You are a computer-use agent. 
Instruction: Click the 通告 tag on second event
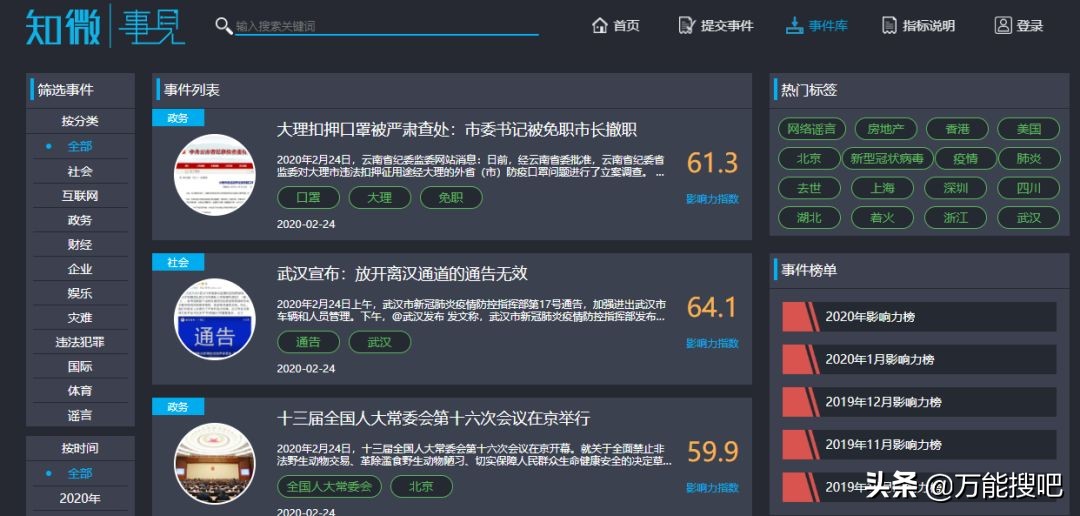[x=309, y=342]
